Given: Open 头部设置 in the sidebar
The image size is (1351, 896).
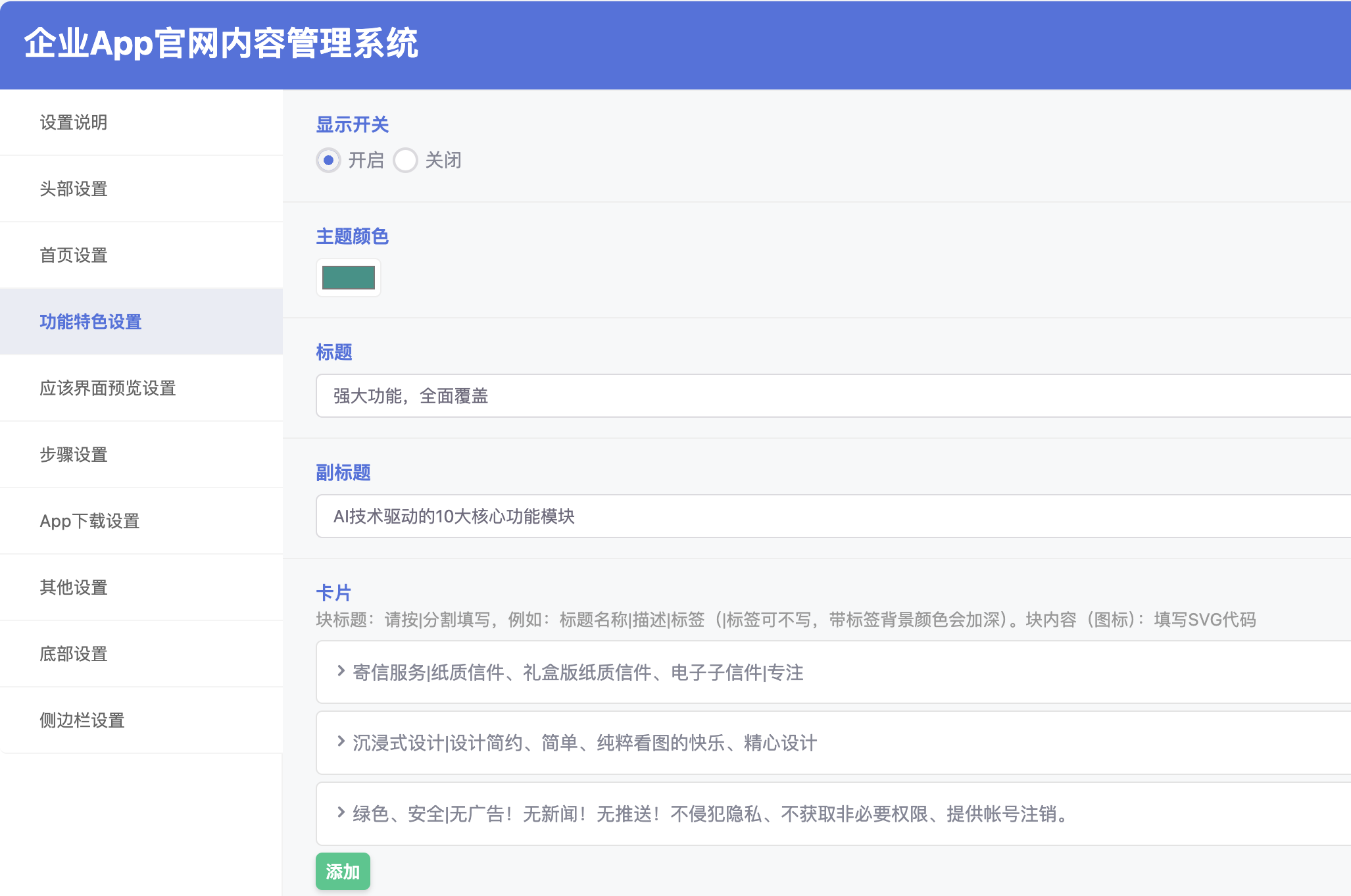Looking at the screenshot, I should (x=141, y=189).
